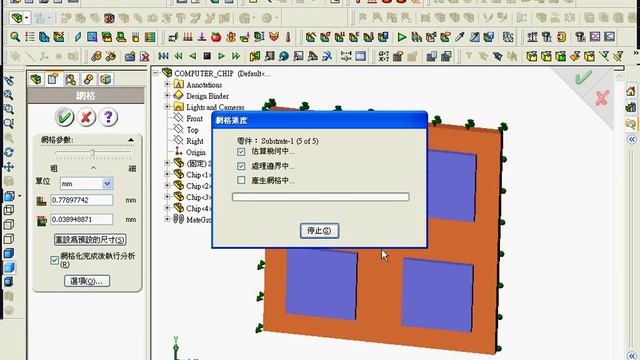
Task: Switch to the ConfigurationManager tab
Action: pos(71,79)
